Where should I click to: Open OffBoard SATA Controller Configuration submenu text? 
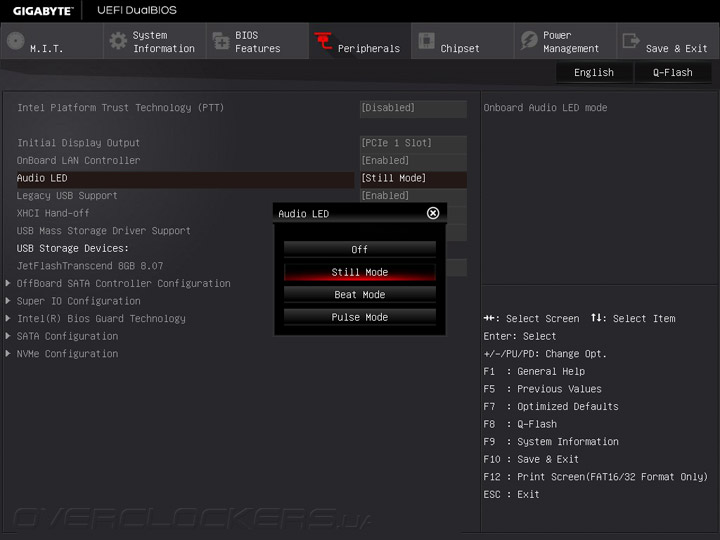click(x=124, y=283)
